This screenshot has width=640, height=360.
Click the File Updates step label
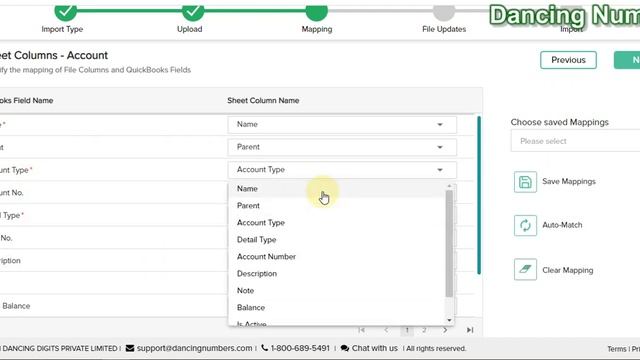pos(444,29)
